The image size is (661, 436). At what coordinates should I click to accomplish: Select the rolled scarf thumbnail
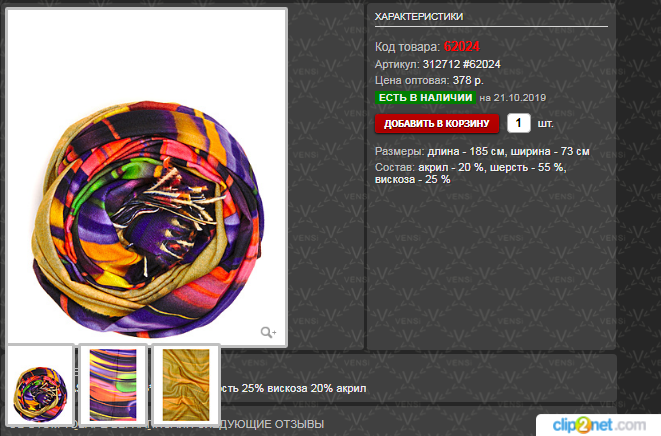40,385
